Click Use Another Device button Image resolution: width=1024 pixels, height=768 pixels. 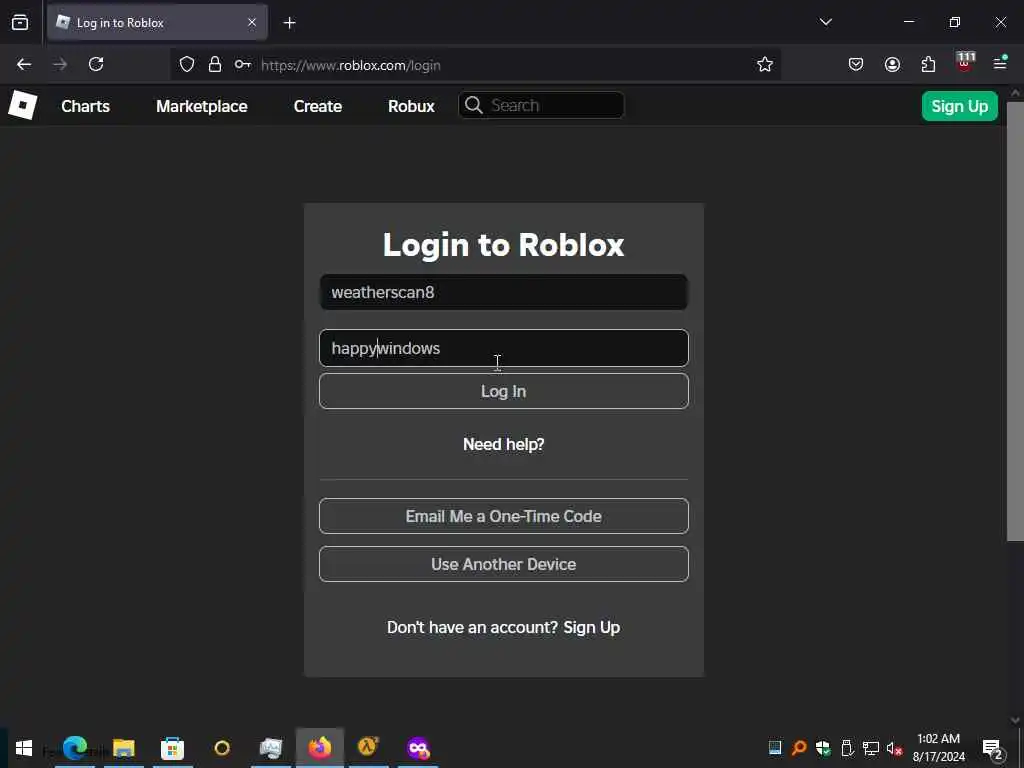[504, 564]
